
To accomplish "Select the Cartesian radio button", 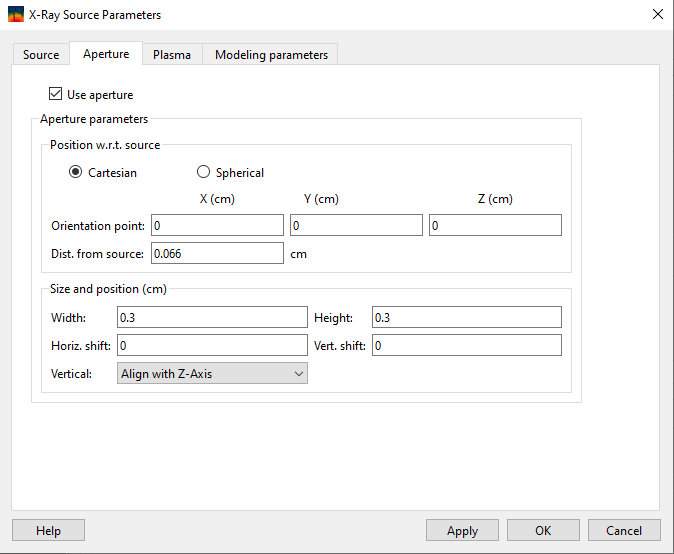I will coord(75,173).
